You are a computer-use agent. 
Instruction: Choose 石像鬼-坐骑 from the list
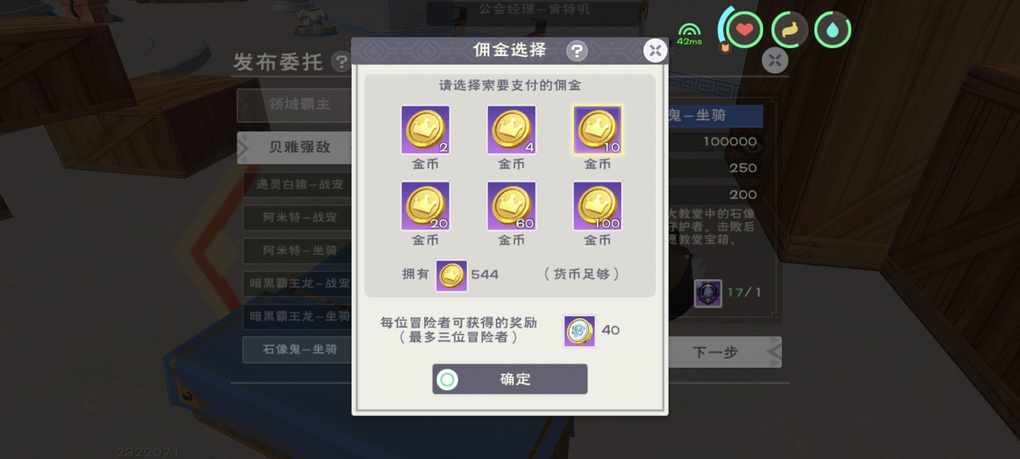pyautogui.click(x=298, y=350)
